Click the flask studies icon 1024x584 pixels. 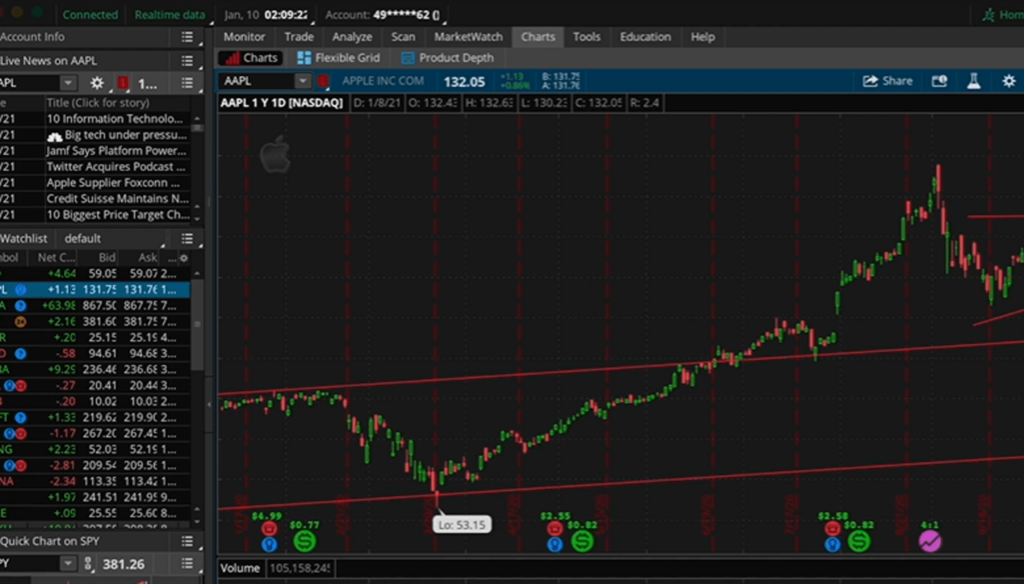(x=972, y=81)
